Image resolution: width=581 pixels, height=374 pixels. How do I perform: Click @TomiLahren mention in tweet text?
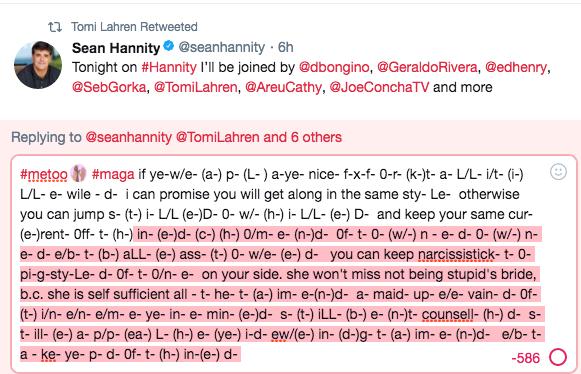pyautogui.click(x=196, y=87)
